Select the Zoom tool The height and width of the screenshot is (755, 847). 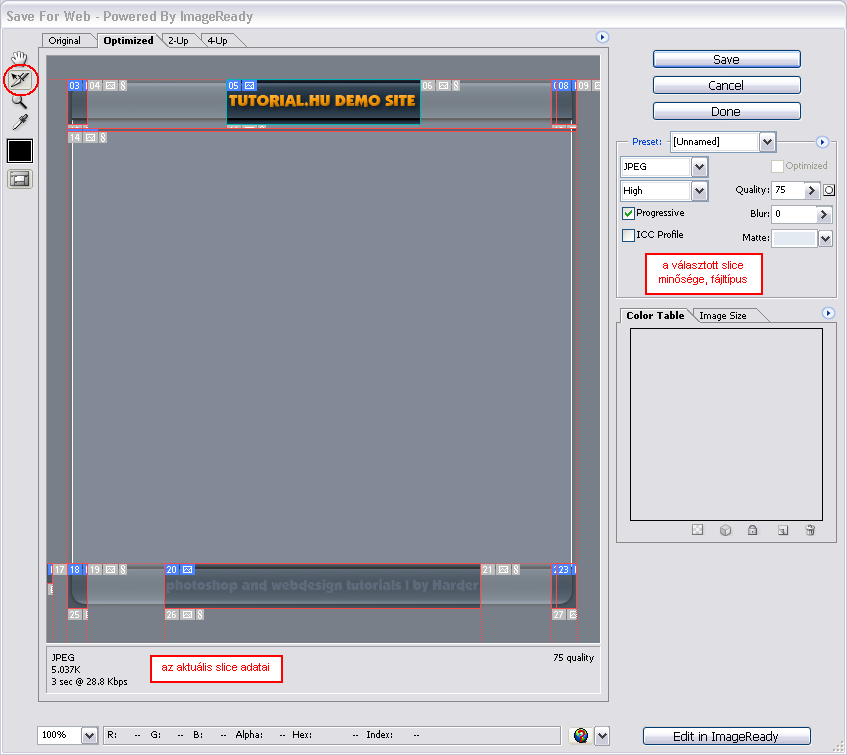click(x=19, y=100)
